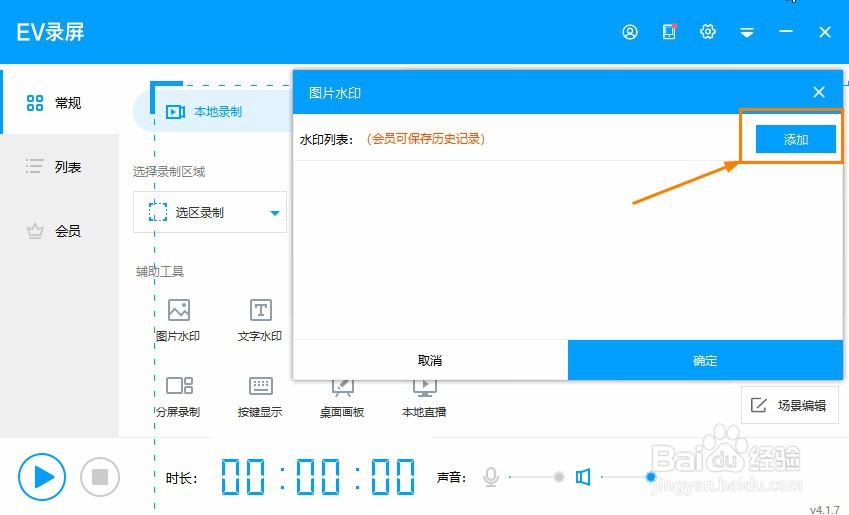
Task: Open the 分屏录制 tool
Action: 178,397
